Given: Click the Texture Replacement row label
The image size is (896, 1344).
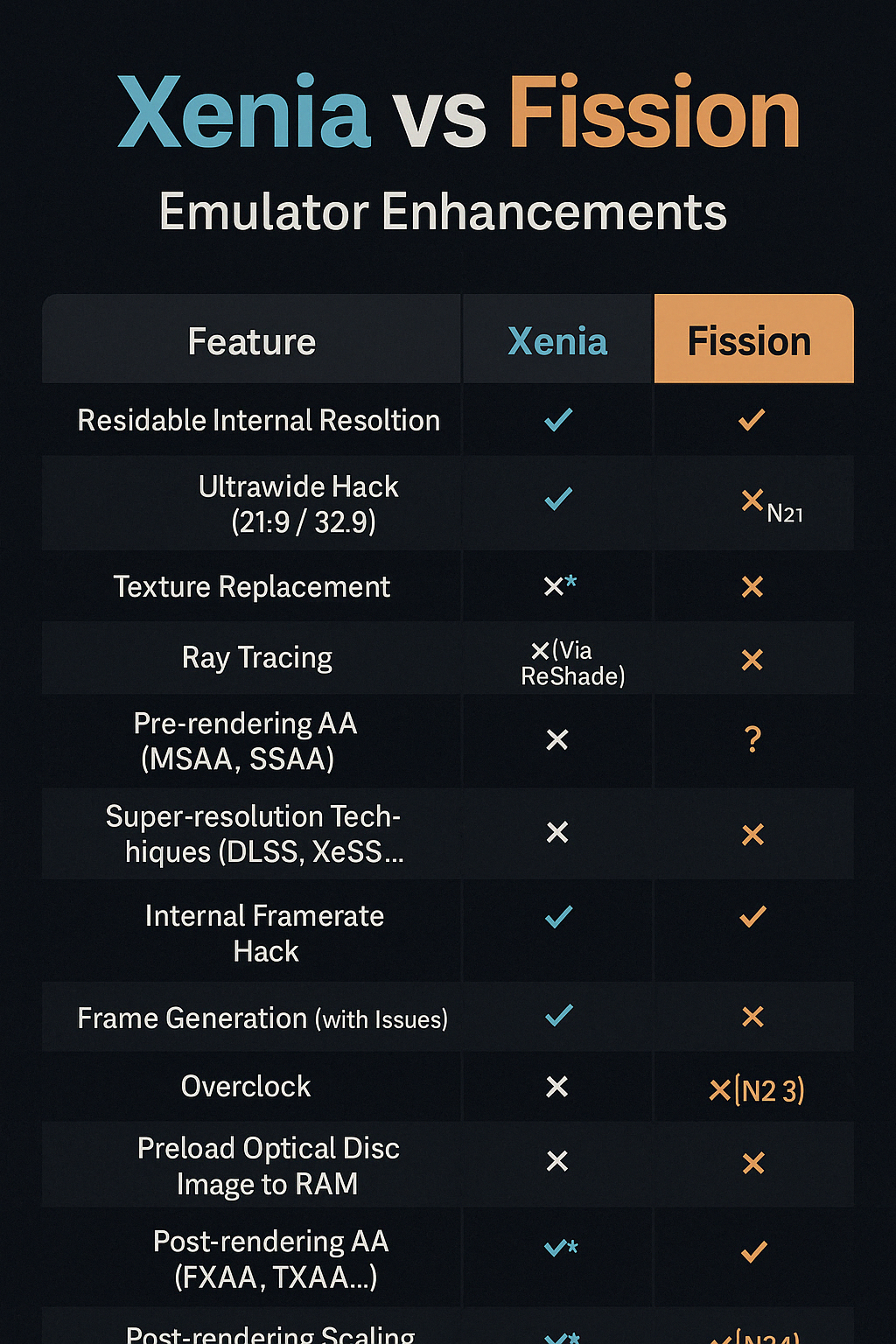Looking at the screenshot, I should click(x=252, y=586).
